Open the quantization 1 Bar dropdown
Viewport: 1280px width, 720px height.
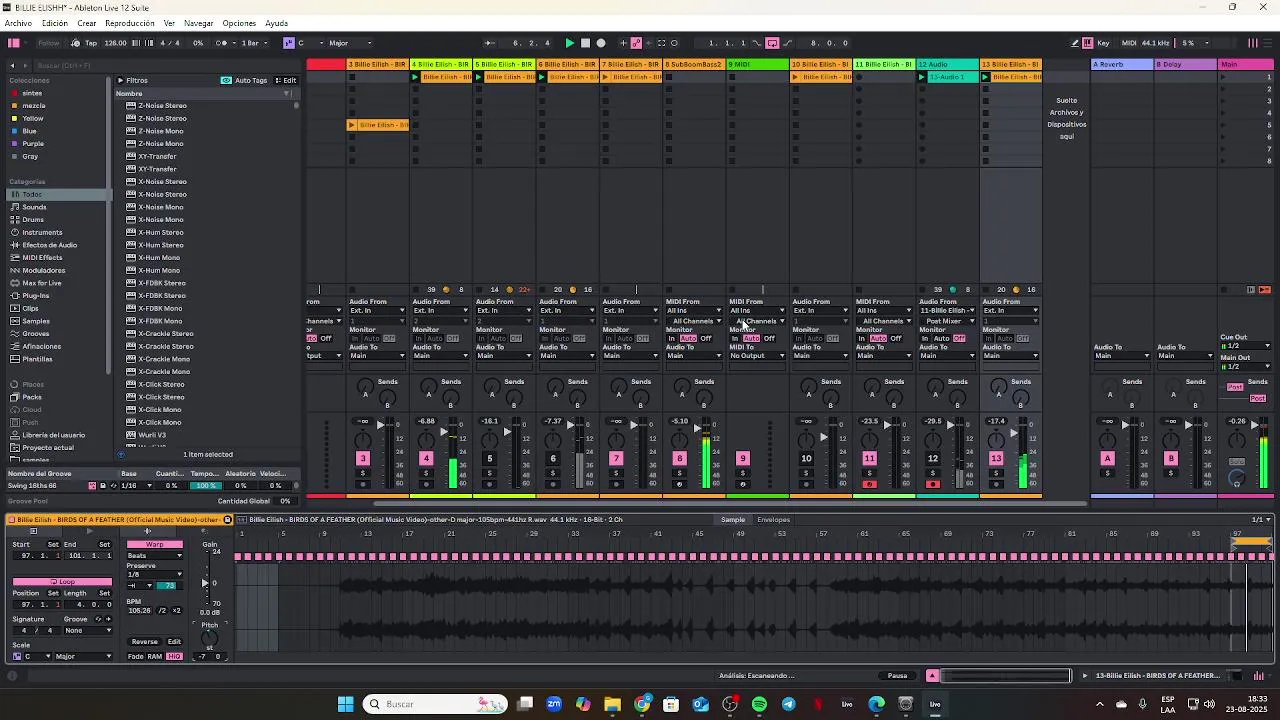click(253, 43)
